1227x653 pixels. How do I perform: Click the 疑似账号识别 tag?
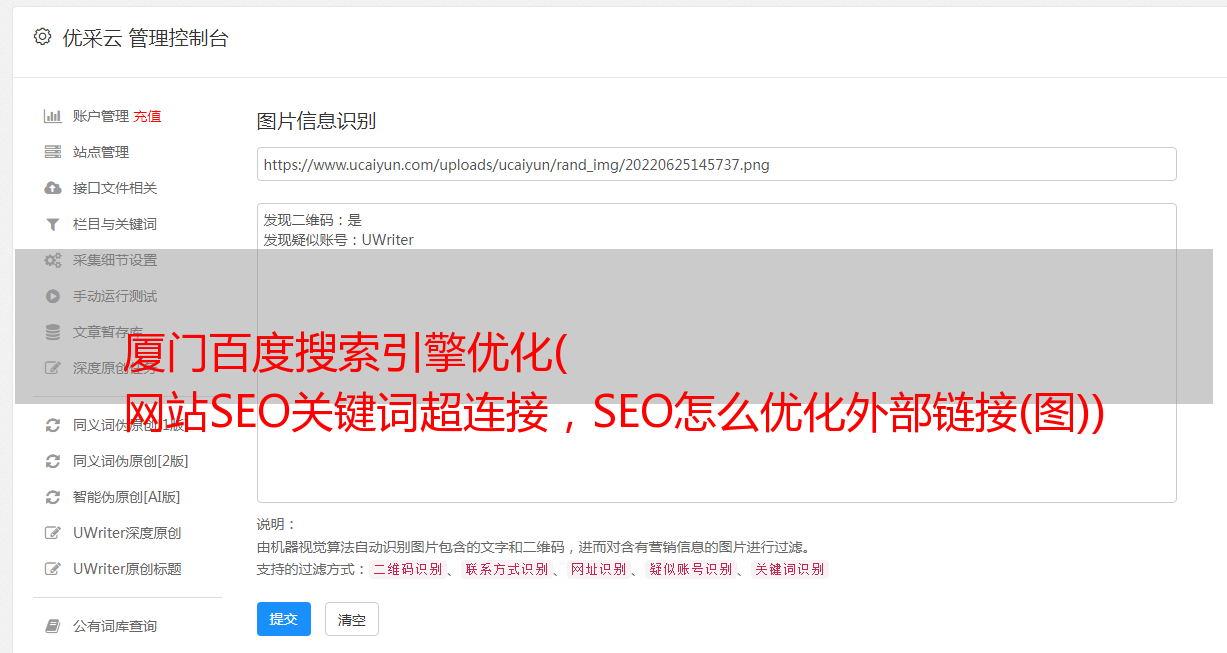[x=690, y=569]
